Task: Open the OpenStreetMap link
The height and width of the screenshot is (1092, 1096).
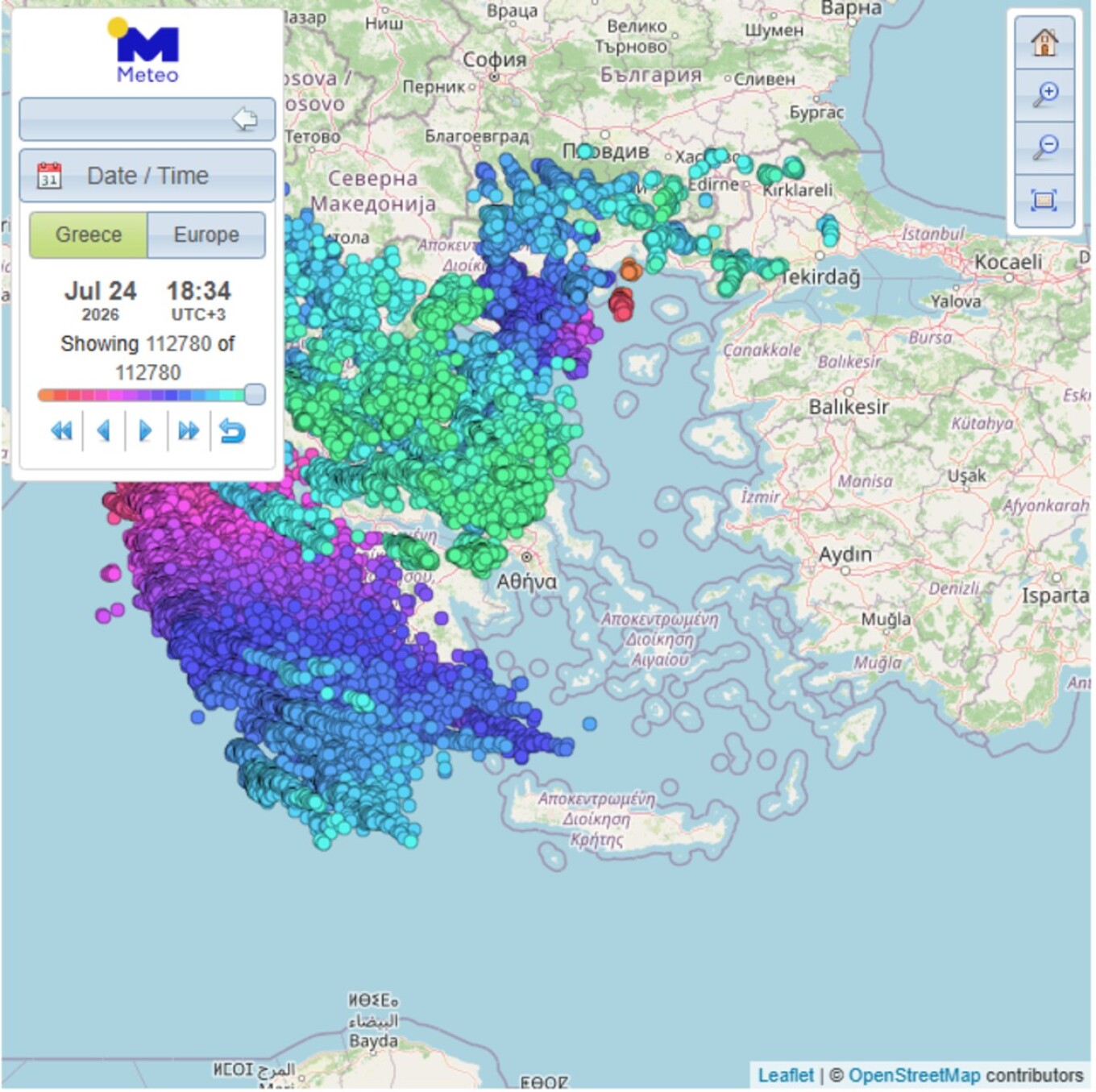Action: click(914, 1075)
